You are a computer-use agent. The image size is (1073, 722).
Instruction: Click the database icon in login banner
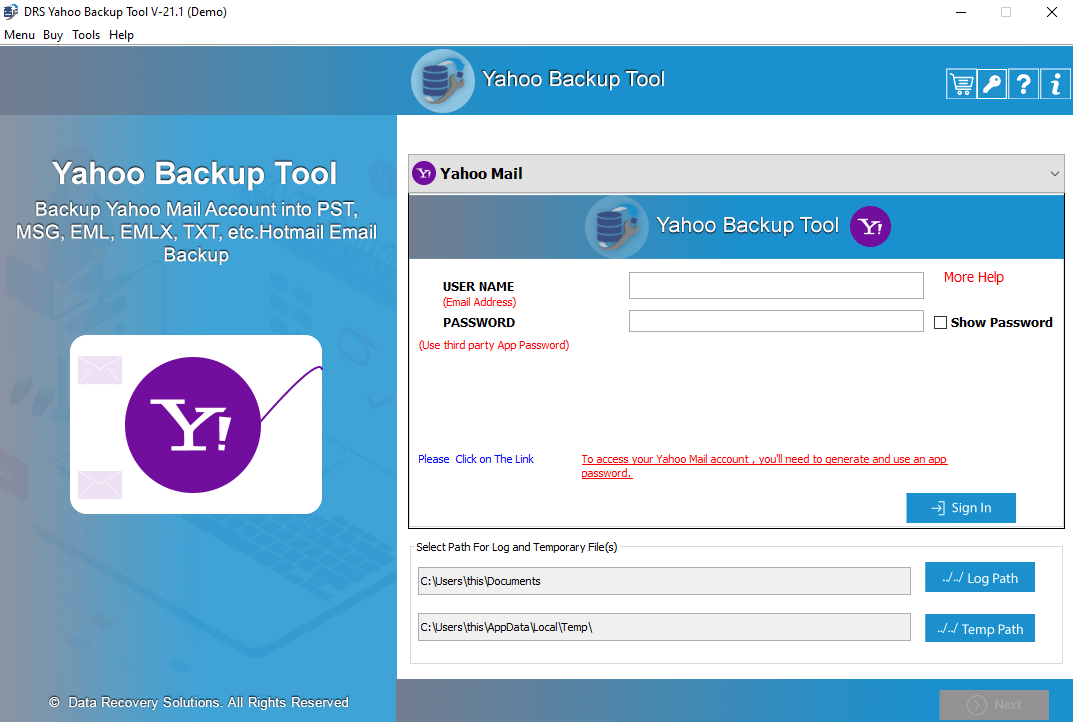[x=617, y=227]
